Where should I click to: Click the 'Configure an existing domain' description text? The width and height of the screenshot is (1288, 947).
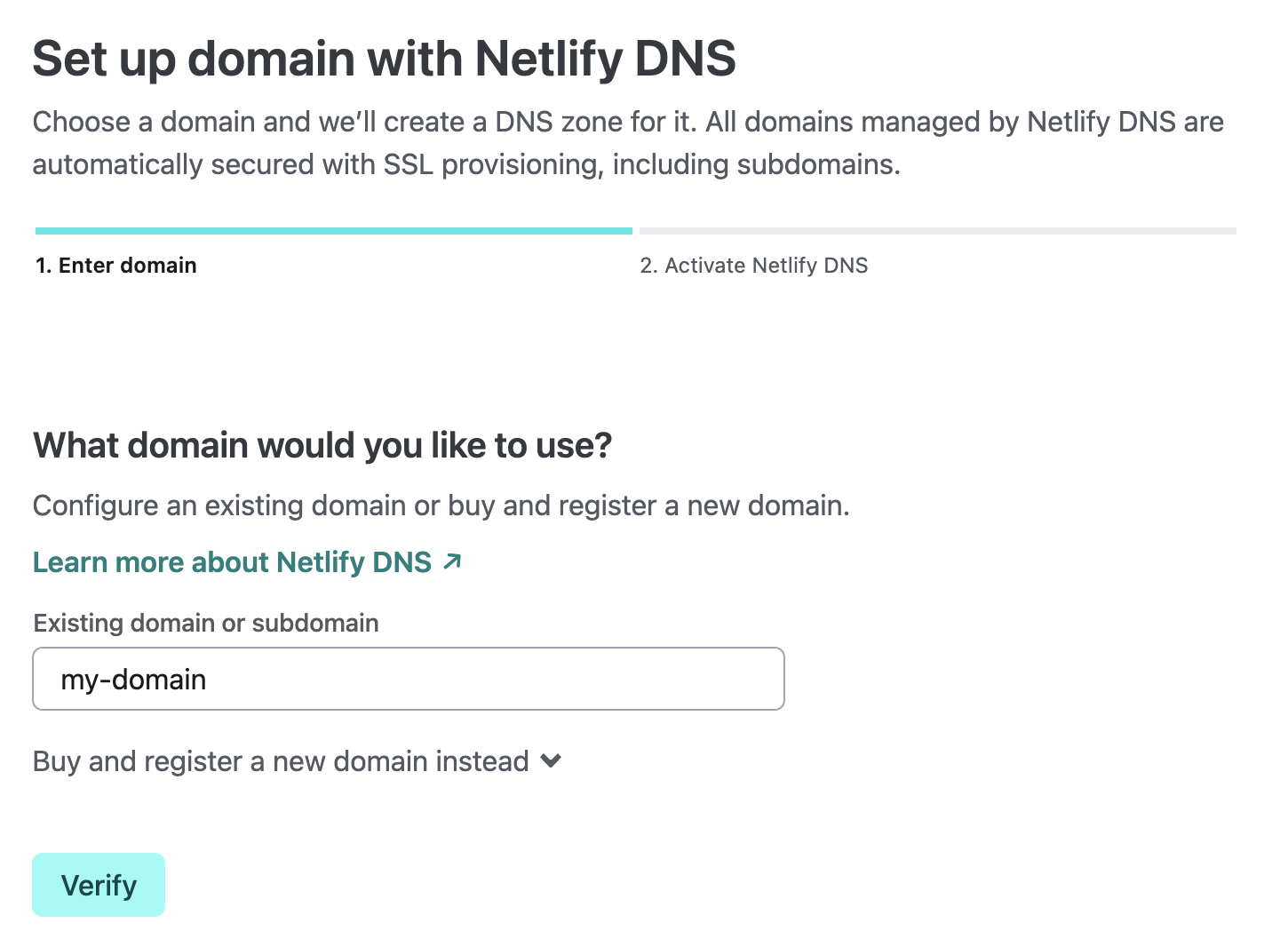[x=441, y=505]
